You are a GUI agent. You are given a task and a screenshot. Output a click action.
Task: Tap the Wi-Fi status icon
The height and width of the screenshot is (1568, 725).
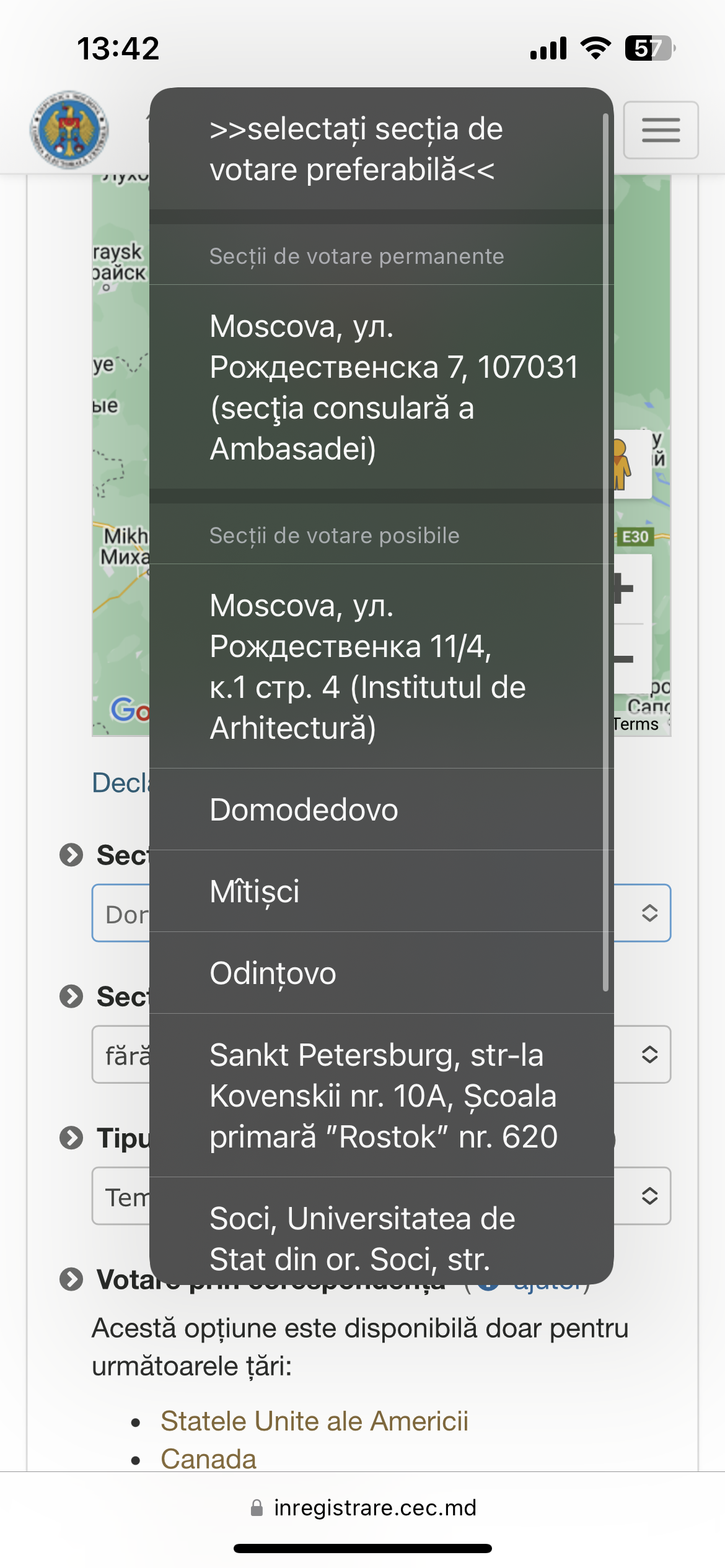click(x=595, y=48)
